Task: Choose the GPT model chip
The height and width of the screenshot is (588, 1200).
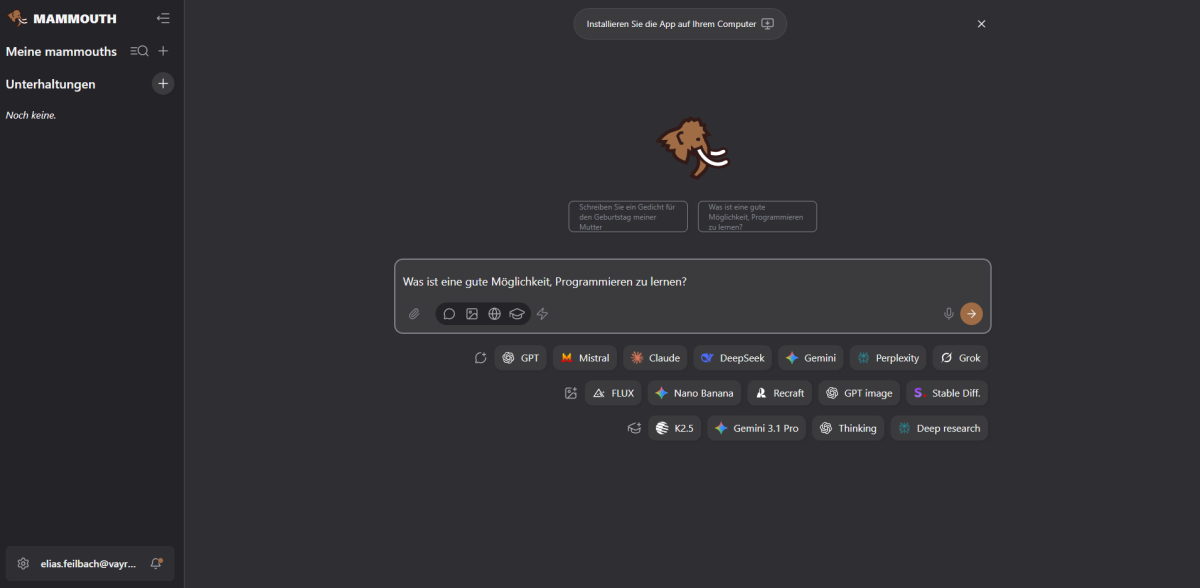Action: click(x=521, y=358)
